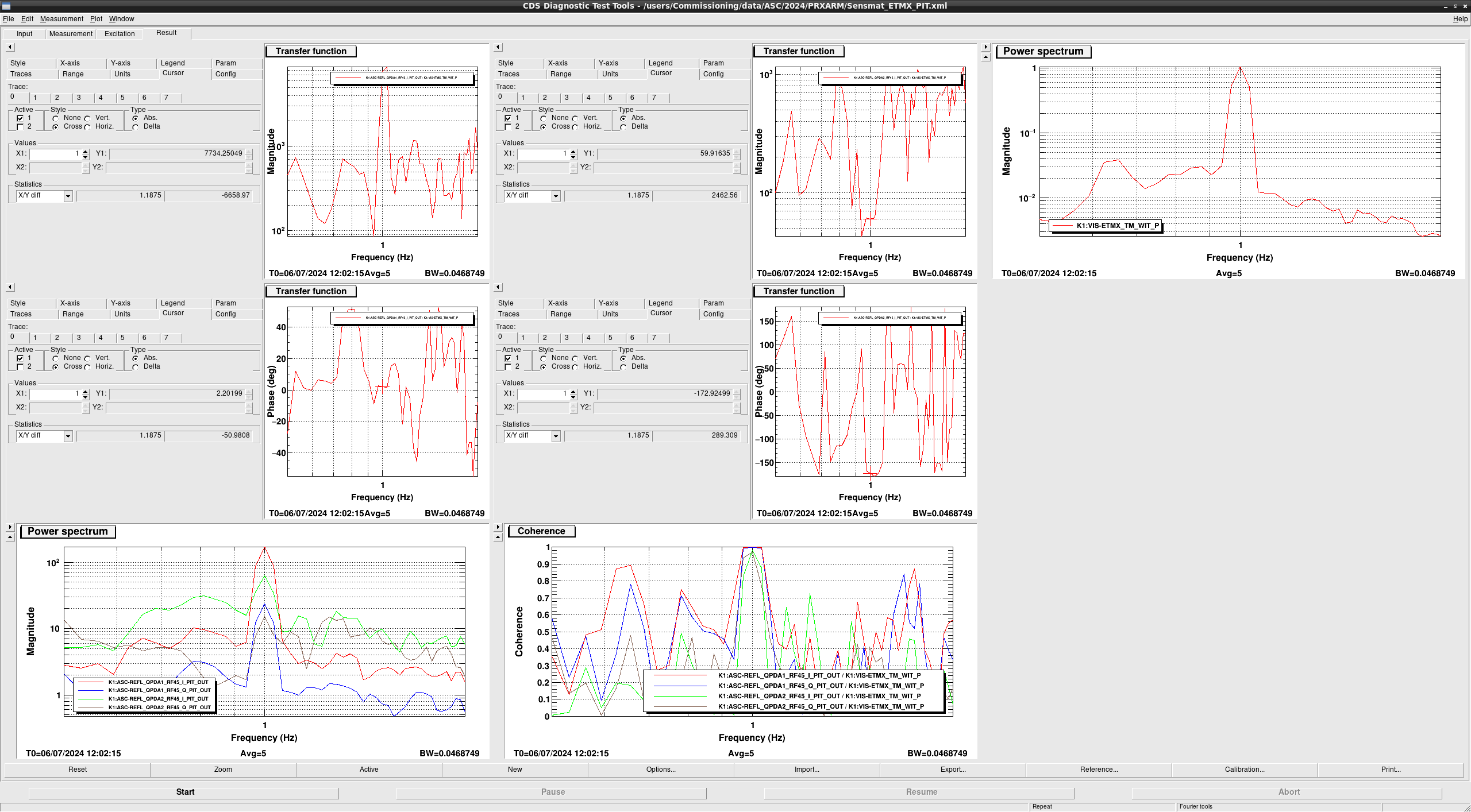This screenshot has width=1471, height=812.
Task: Click the left-arrow icon above the Y1 2.20199 options panel
Action: click(10, 287)
